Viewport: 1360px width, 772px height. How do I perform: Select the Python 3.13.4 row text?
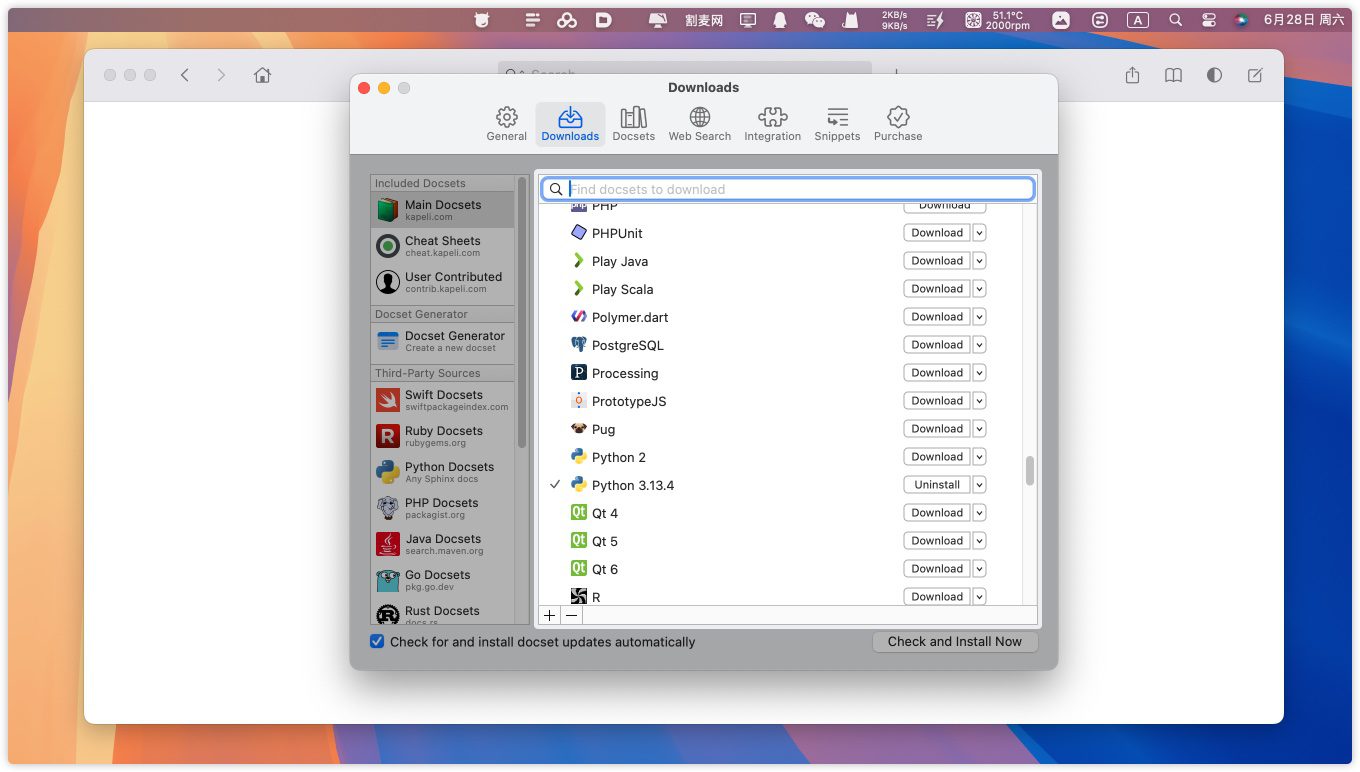point(633,485)
